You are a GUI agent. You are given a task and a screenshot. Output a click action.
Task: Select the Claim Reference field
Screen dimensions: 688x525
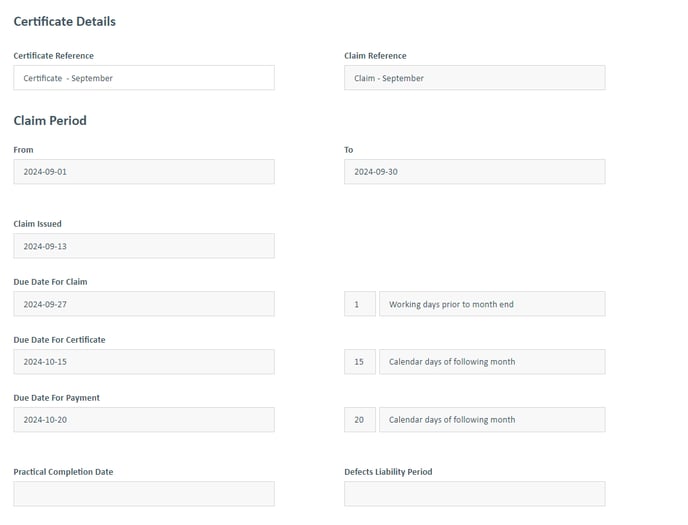point(475,78)
